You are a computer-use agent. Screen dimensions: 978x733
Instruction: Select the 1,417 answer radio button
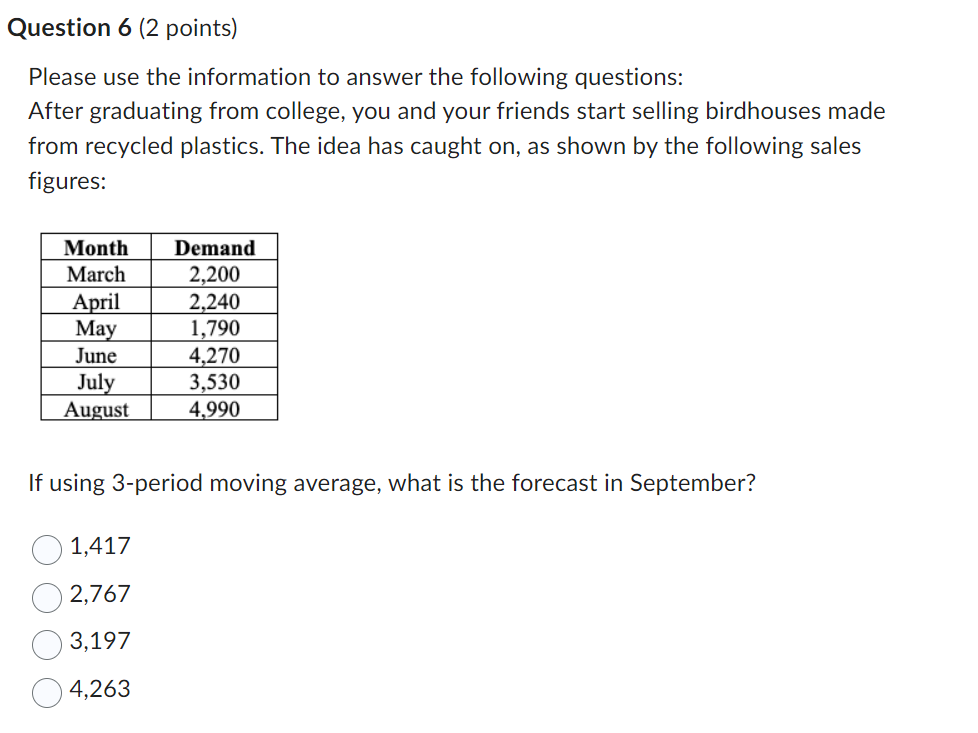tap(46, 547)
